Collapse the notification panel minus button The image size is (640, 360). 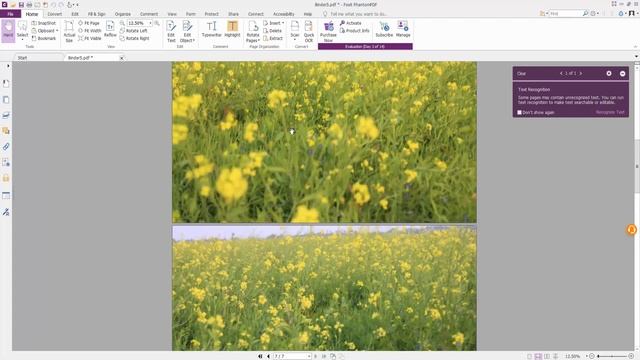(x=622, y=73)
